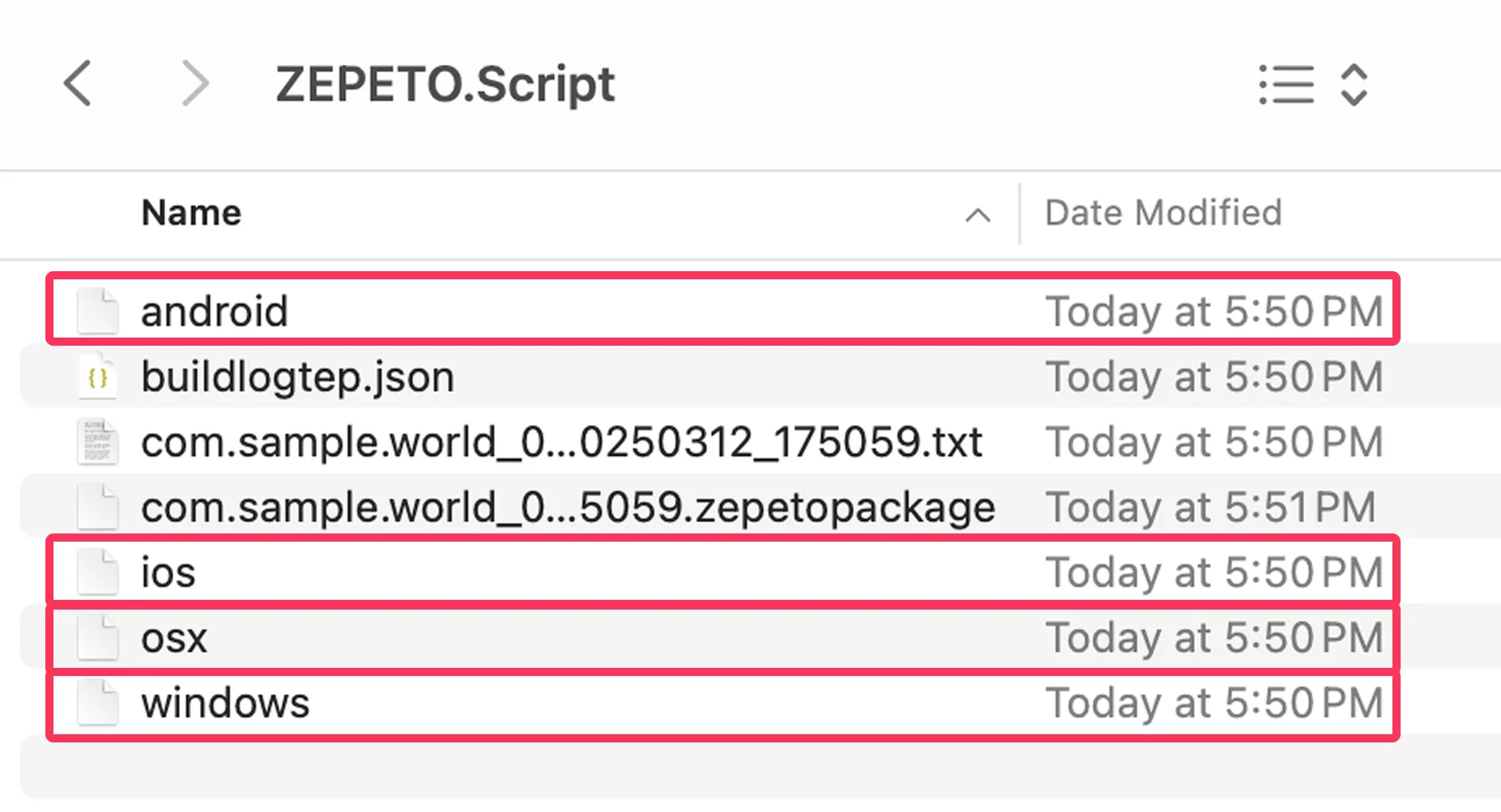This screenshot has width=1501, height=812.
Task: Click the 5:51 PM date of the zepetopackage
Action: [x=1211, y=508]
